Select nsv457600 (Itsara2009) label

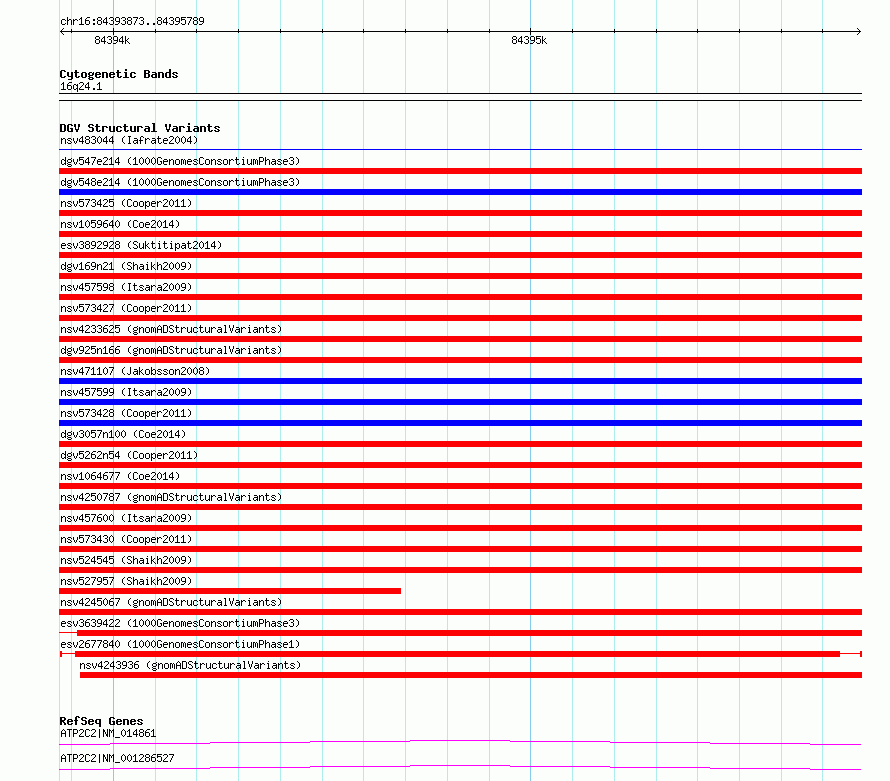coord(126,518)
